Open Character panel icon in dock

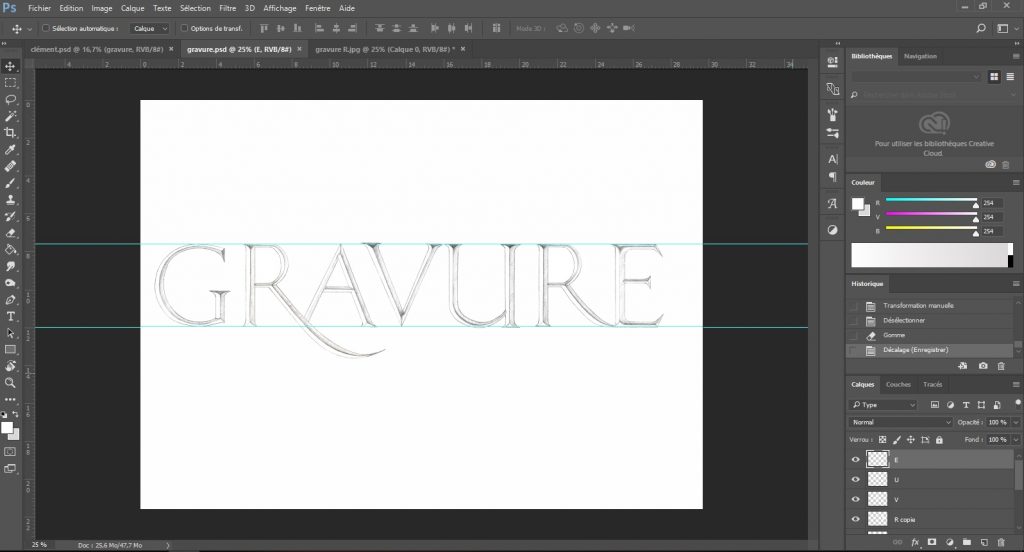833,159
